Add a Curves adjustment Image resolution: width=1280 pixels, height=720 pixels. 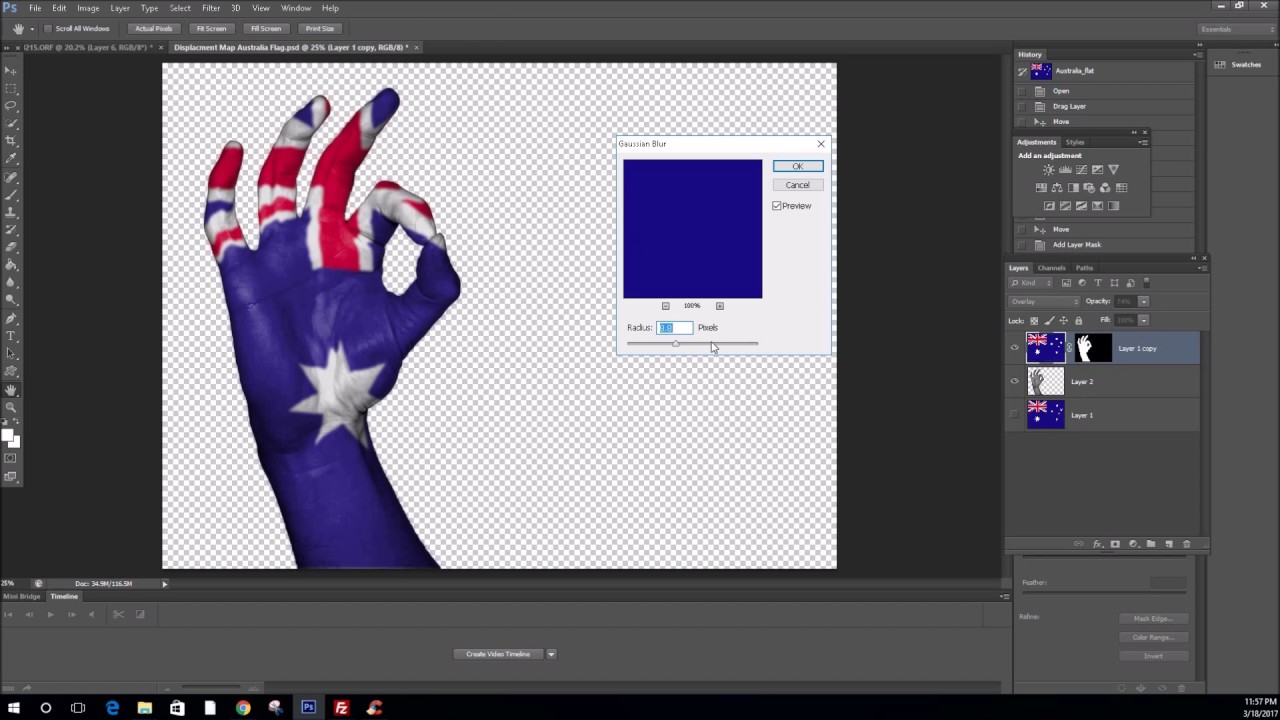coord(1081,170)
